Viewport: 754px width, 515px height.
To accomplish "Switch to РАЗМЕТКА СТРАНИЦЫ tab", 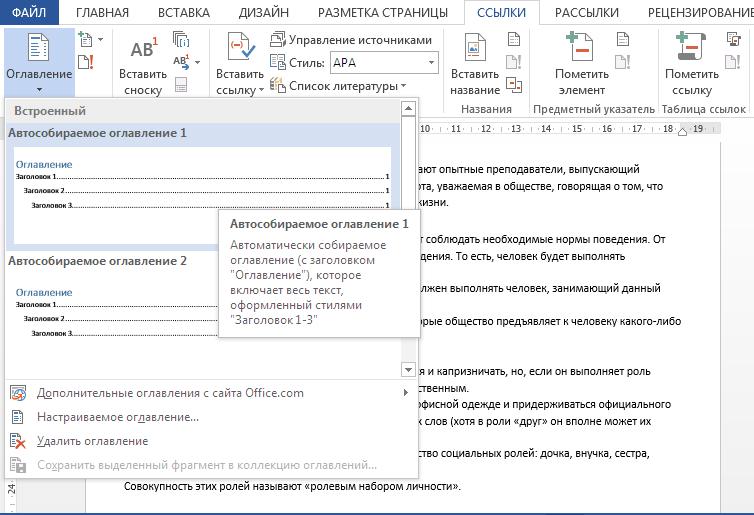I will pos(383,13).
